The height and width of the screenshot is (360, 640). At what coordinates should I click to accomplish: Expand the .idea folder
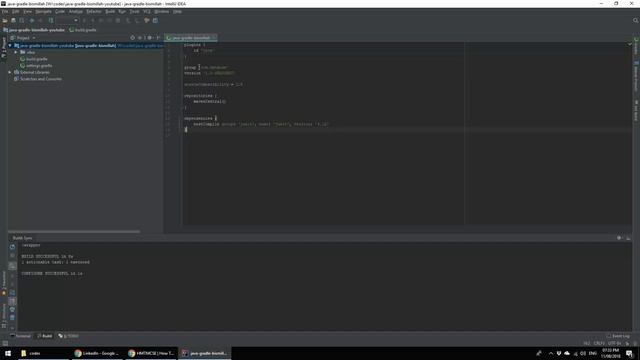click(x=16, y=52)
